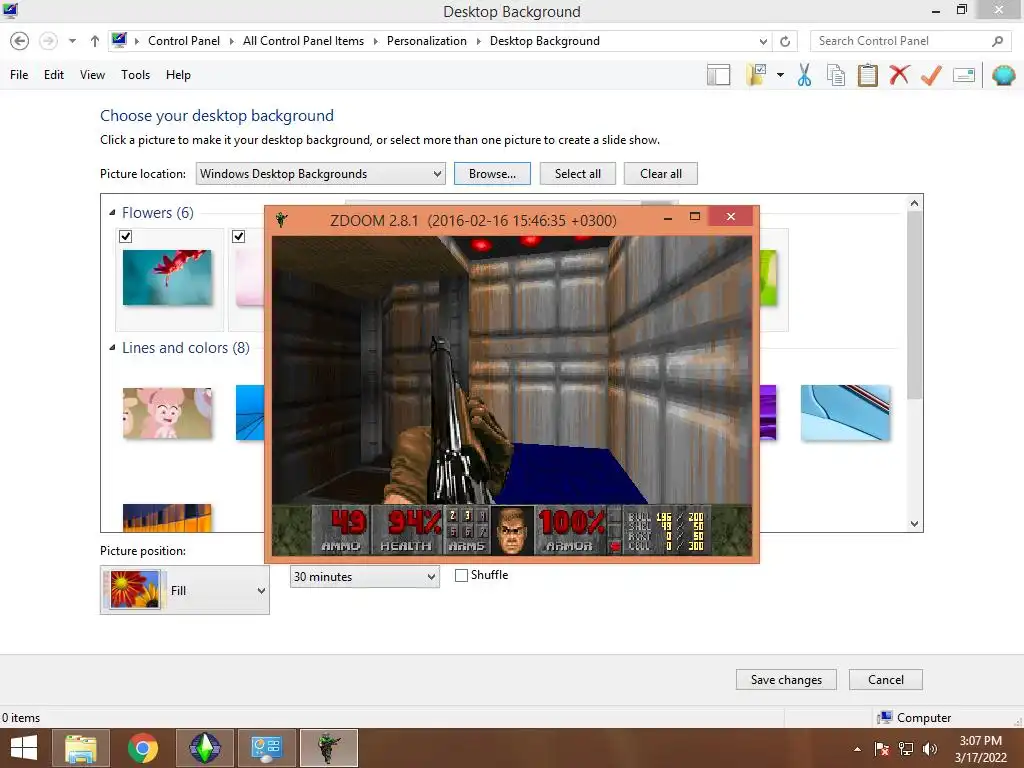Refresh the address bar location
This screenshot has height=768, width=1024.
[x=785, y=41]
